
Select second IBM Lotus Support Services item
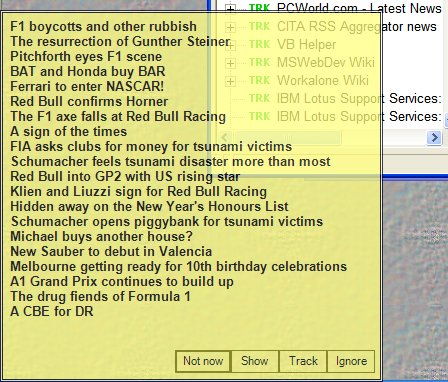click(359, 116)
